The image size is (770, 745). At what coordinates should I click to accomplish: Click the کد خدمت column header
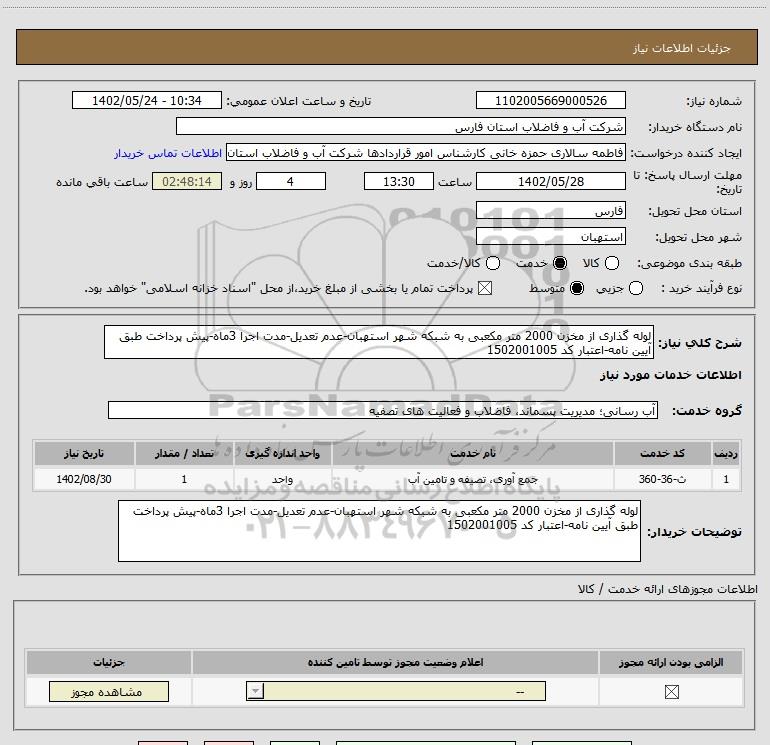[662, 454]
